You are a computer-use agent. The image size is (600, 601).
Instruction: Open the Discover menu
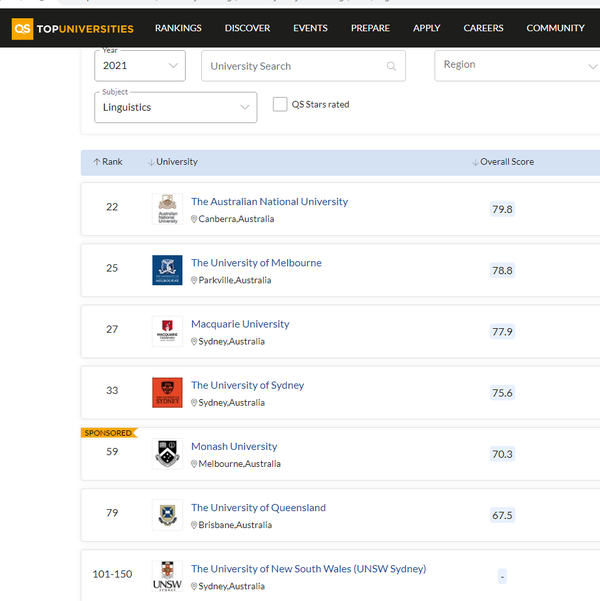click(247, 28)
